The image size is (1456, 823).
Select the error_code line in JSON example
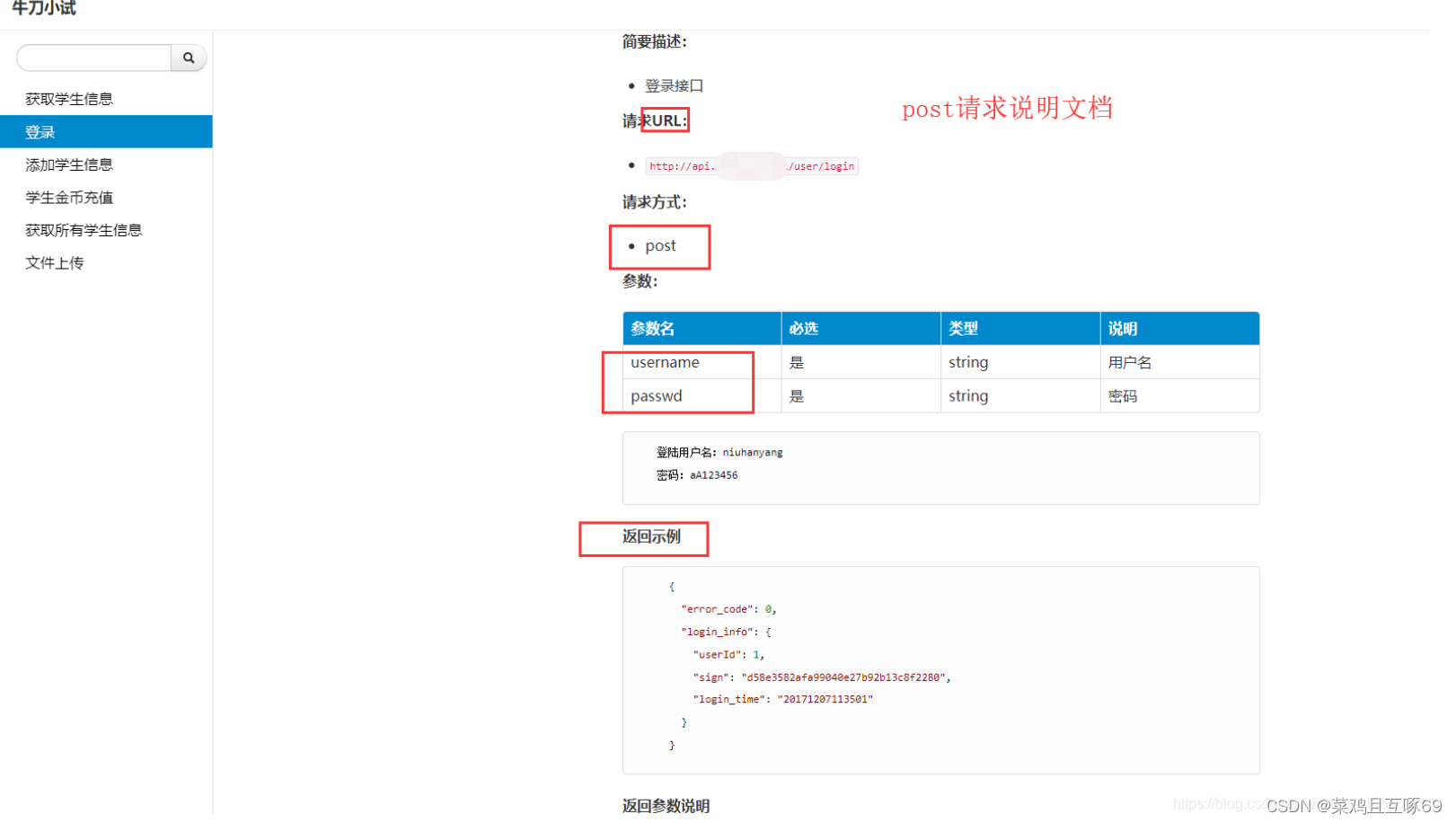728,608
